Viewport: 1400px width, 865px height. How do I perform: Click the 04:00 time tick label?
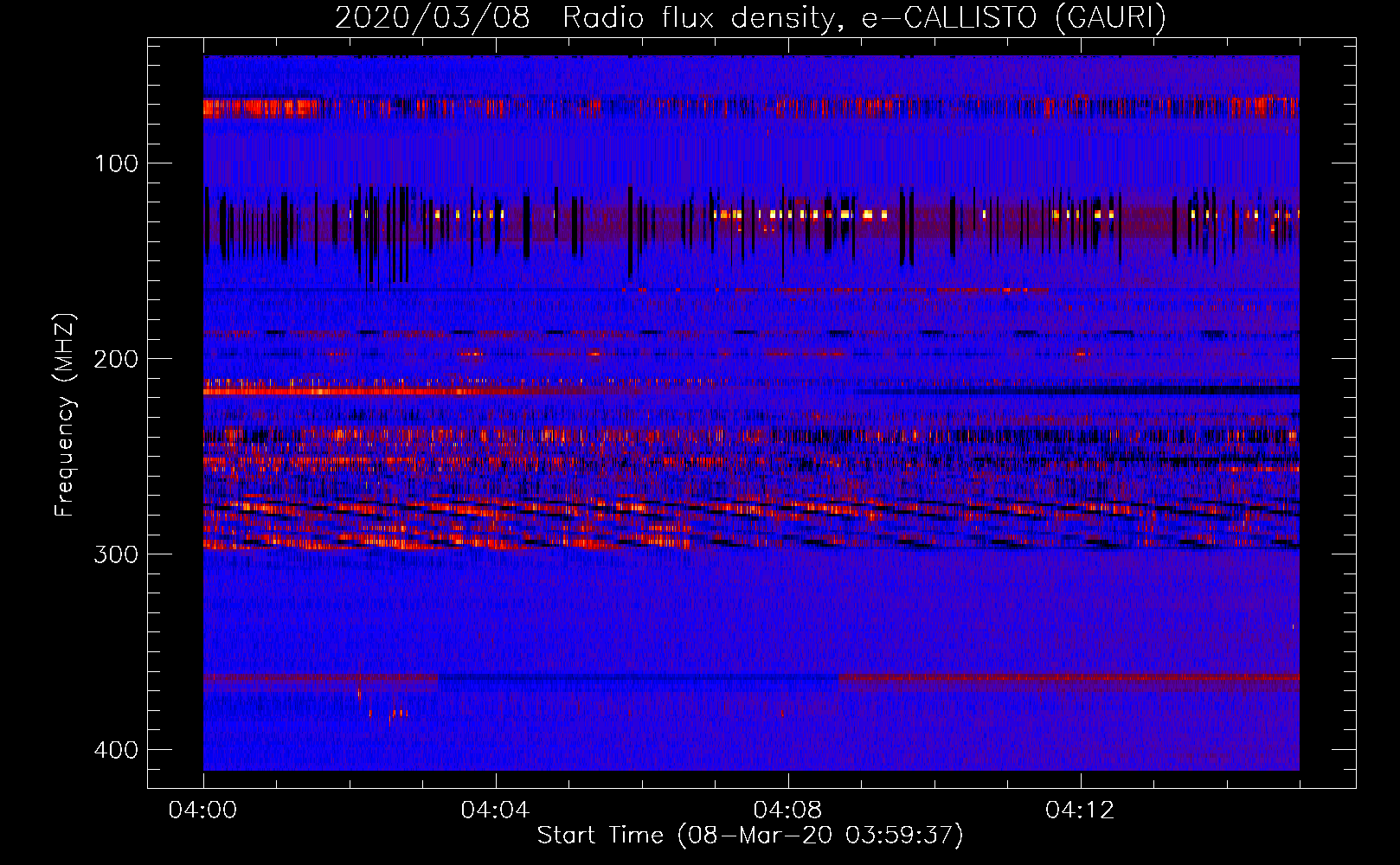click(x=203, y=811)
